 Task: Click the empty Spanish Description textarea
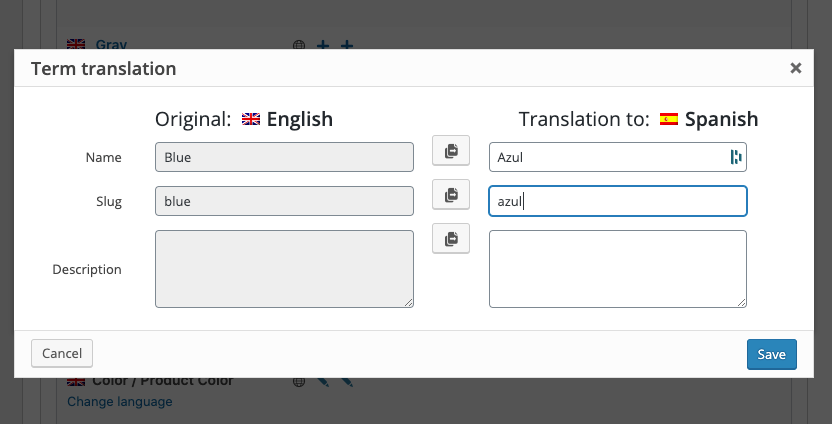[617, 268]
